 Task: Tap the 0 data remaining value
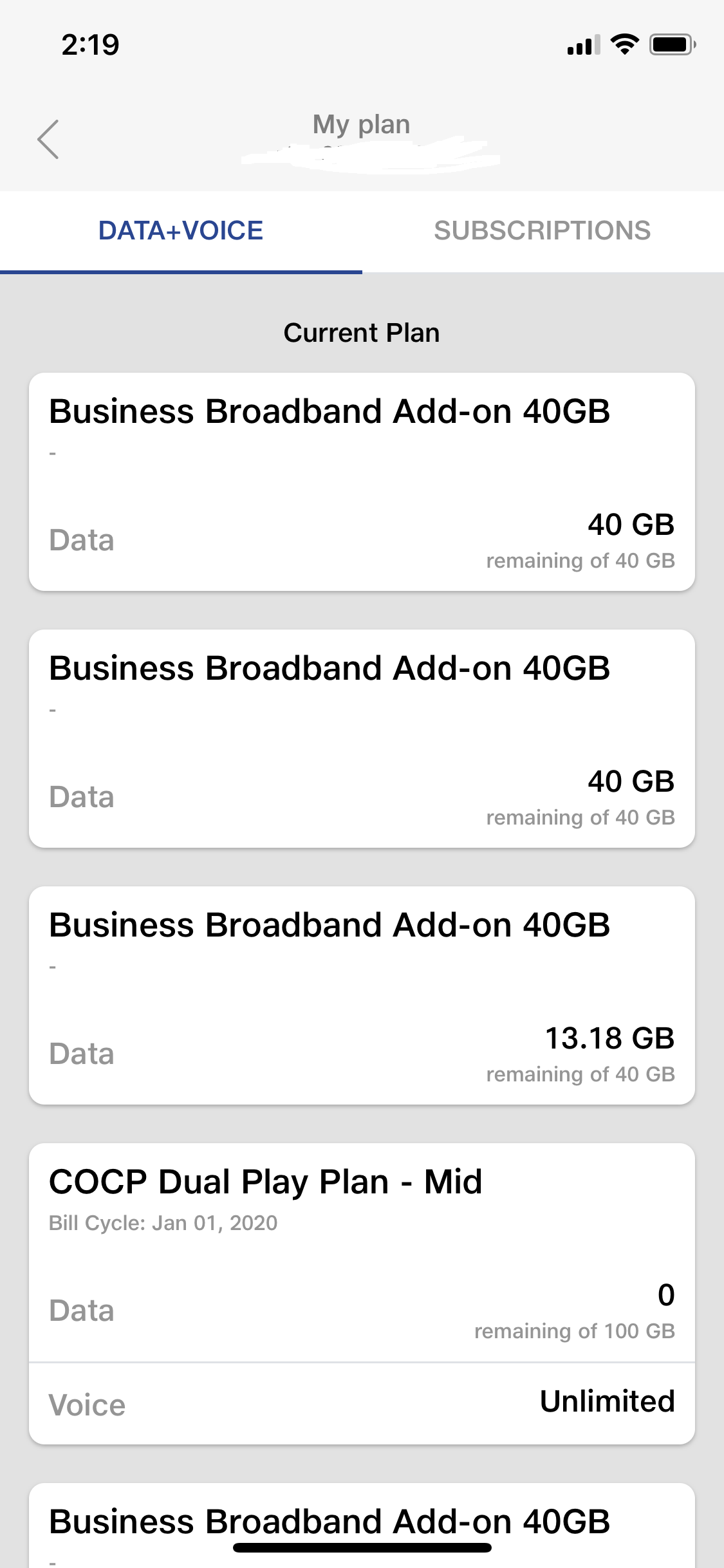tap(666, 1294)
